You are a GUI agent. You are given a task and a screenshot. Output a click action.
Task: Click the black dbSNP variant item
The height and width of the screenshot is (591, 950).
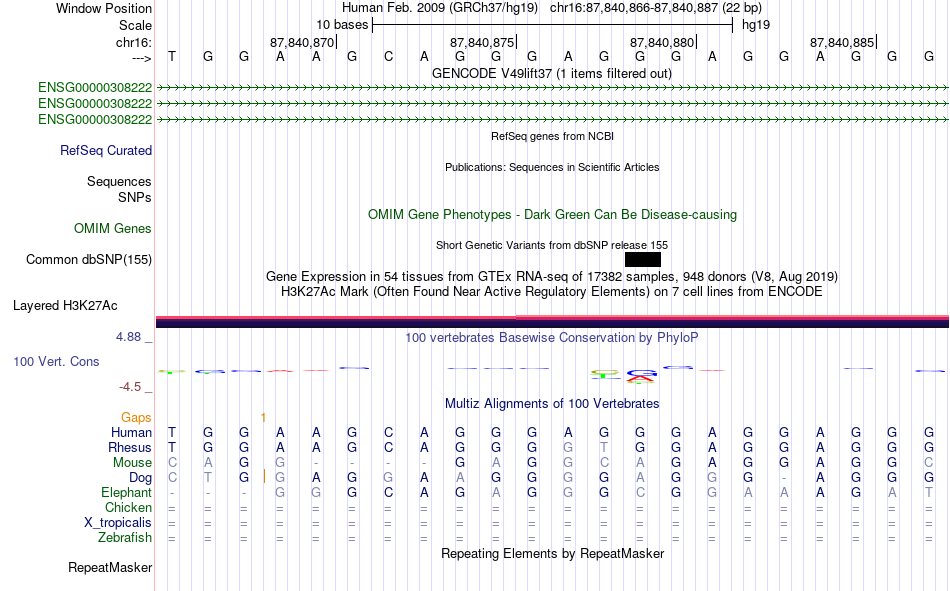tap(643, 259)
